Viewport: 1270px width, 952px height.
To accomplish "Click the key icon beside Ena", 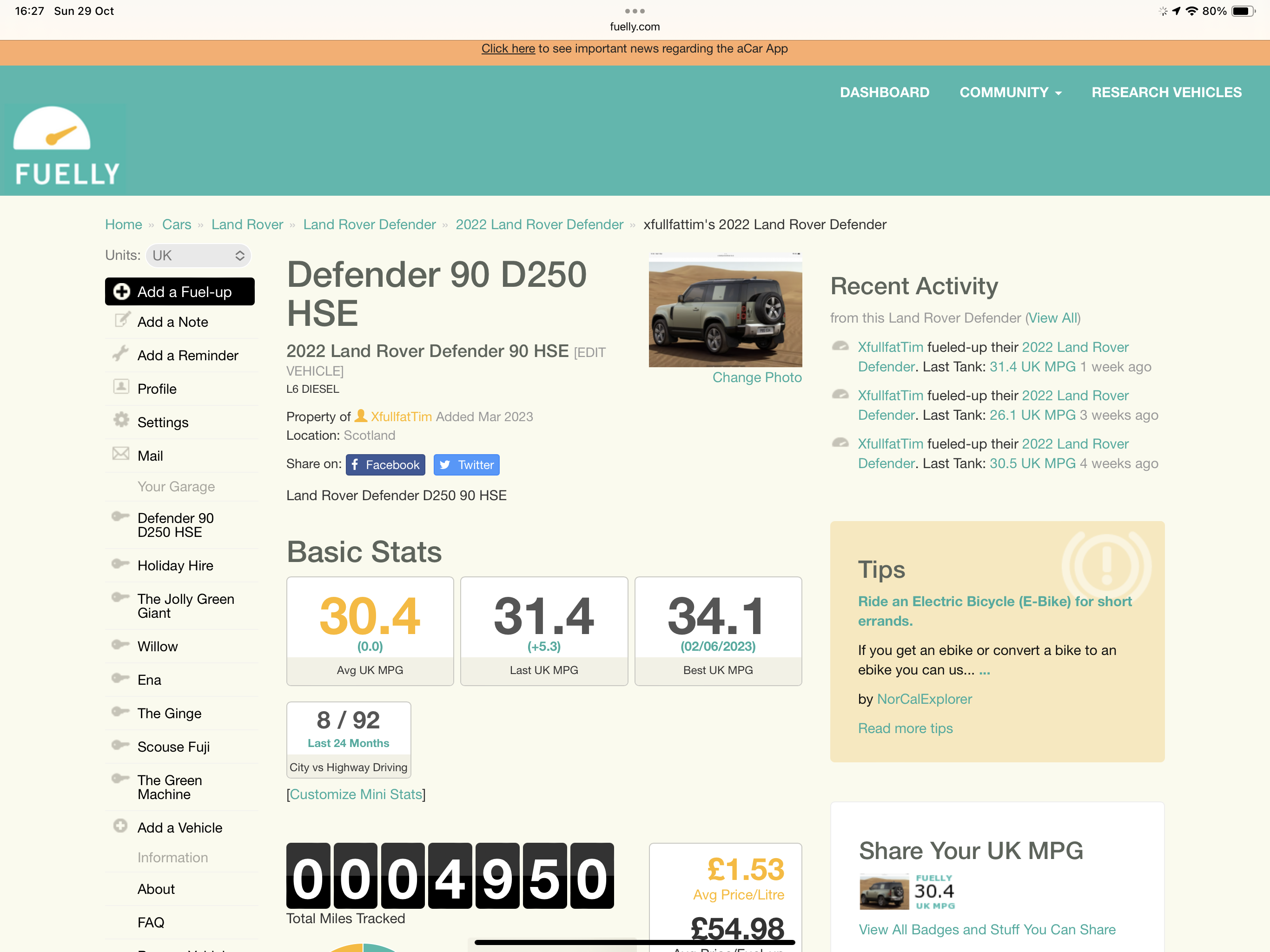I will pyautogui.click(x=120, y=678).
